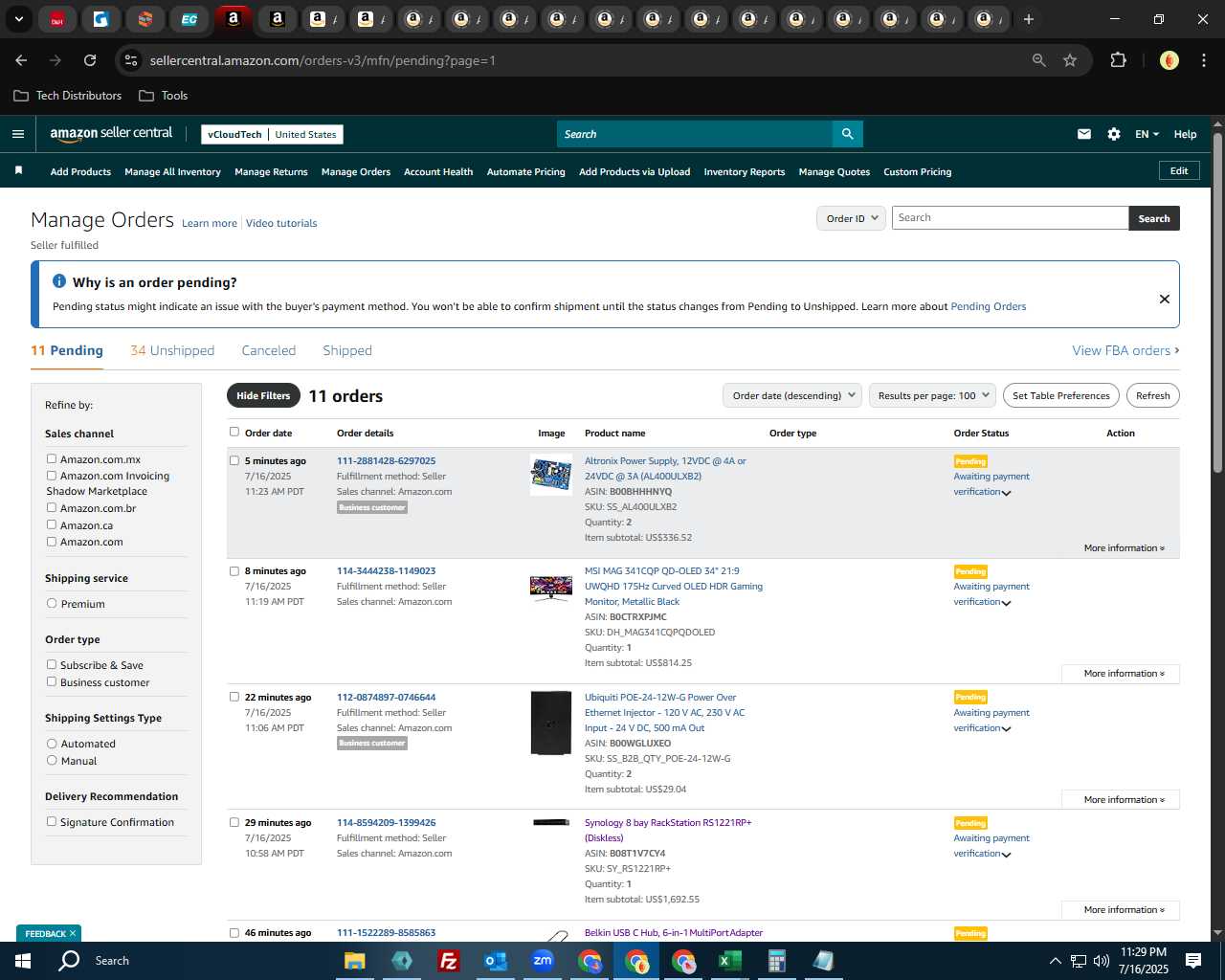The width and height of the screenshot is (1225, 980).
Task: Check the Business customer filter
Action: [52, 681]
